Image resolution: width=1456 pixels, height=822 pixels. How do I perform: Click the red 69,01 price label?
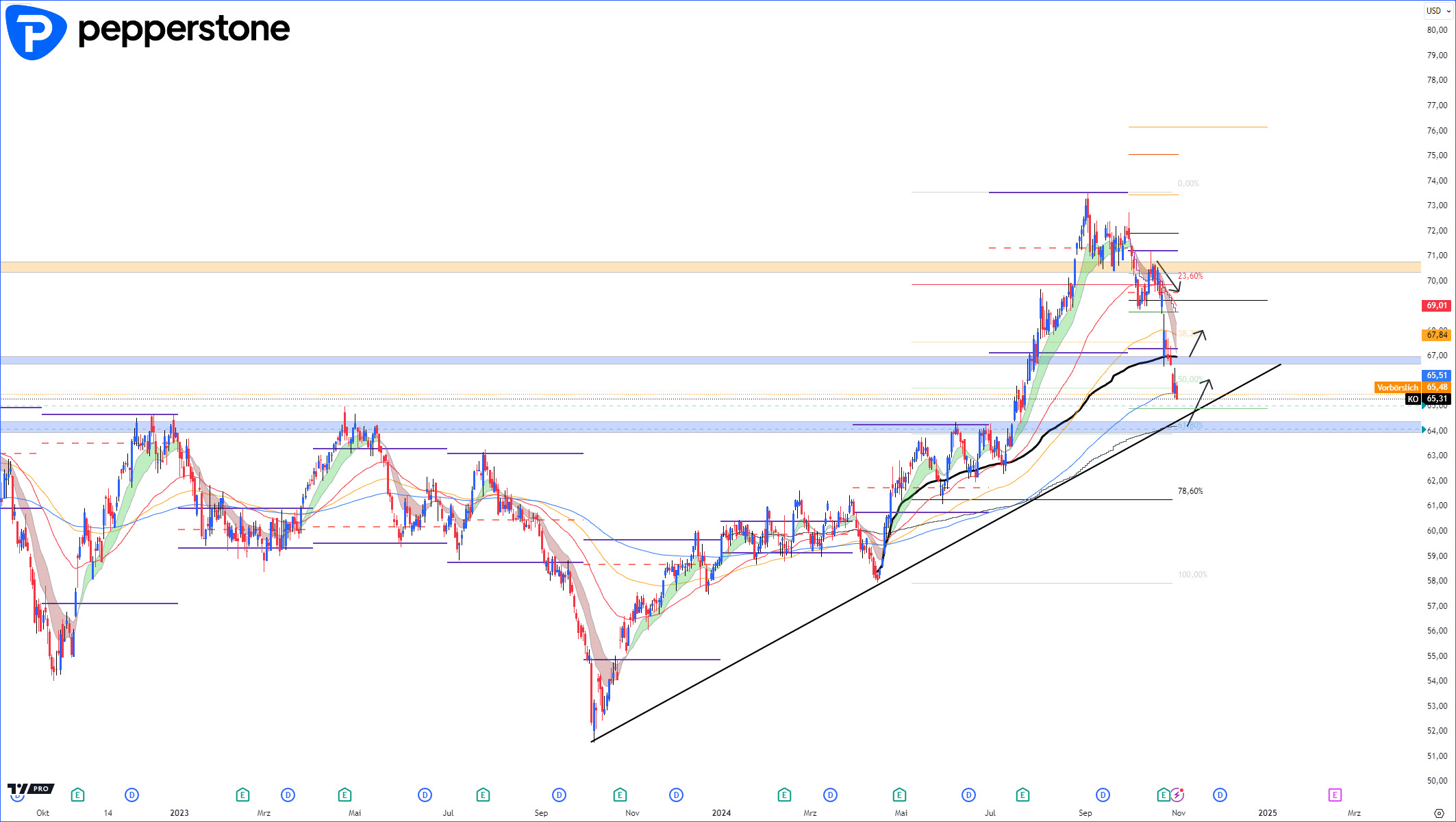tap(1436, 306)
